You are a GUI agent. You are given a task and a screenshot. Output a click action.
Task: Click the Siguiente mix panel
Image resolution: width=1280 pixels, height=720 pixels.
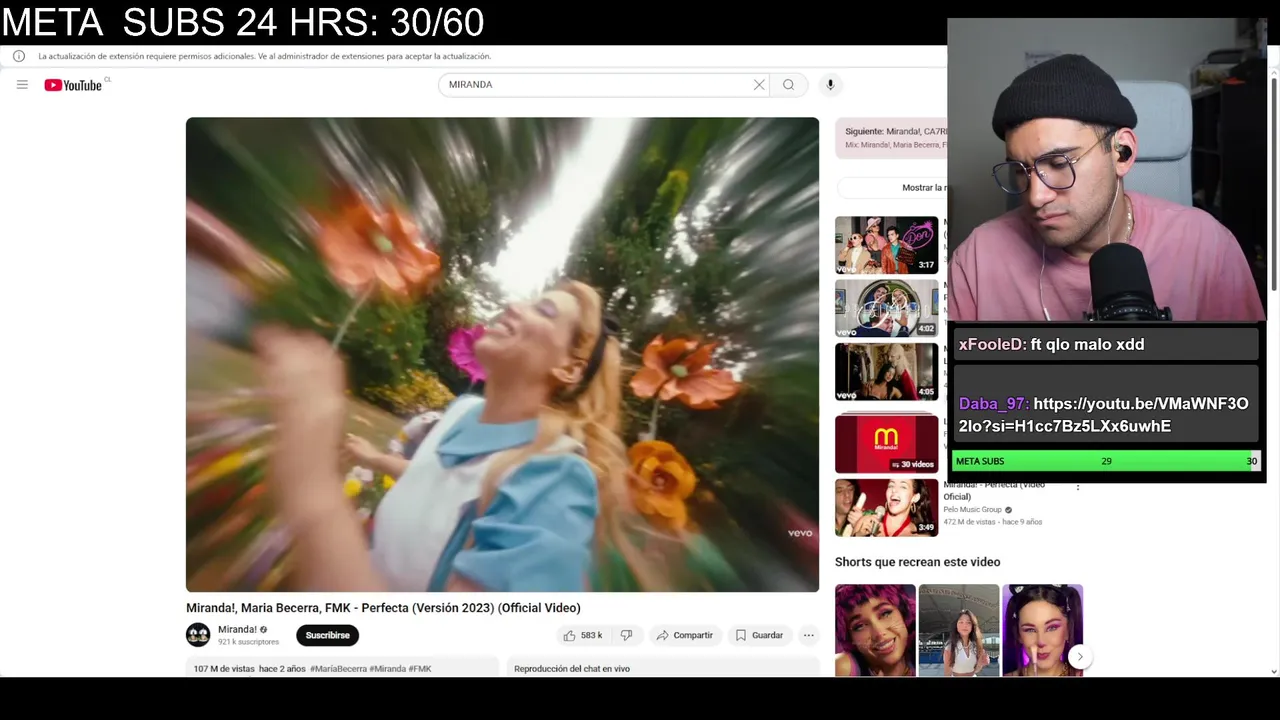coord(892,138)
